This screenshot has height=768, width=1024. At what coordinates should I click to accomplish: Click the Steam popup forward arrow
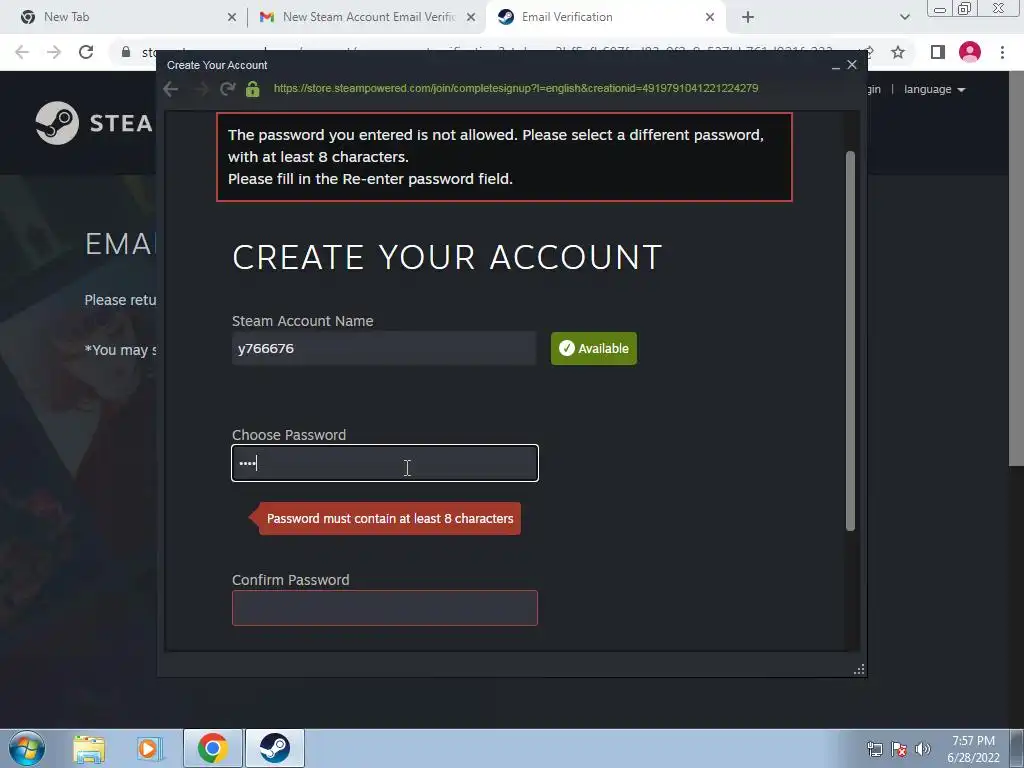[x=200, y=89]
